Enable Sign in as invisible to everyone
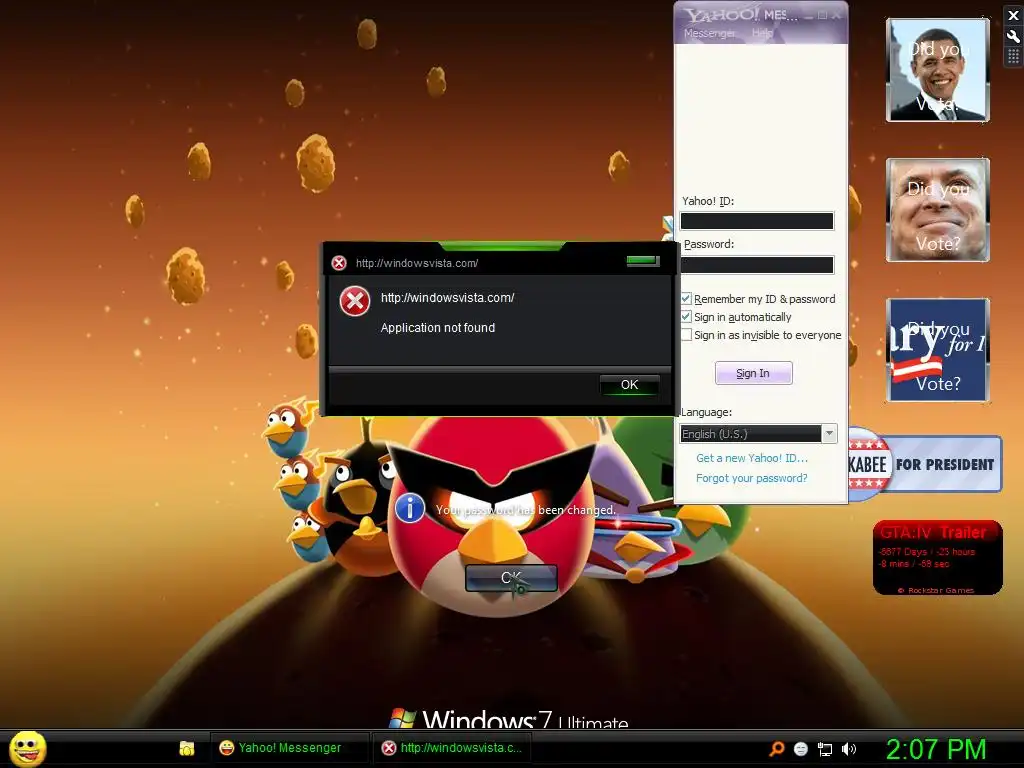1024x768 pixels. [686, 335]
